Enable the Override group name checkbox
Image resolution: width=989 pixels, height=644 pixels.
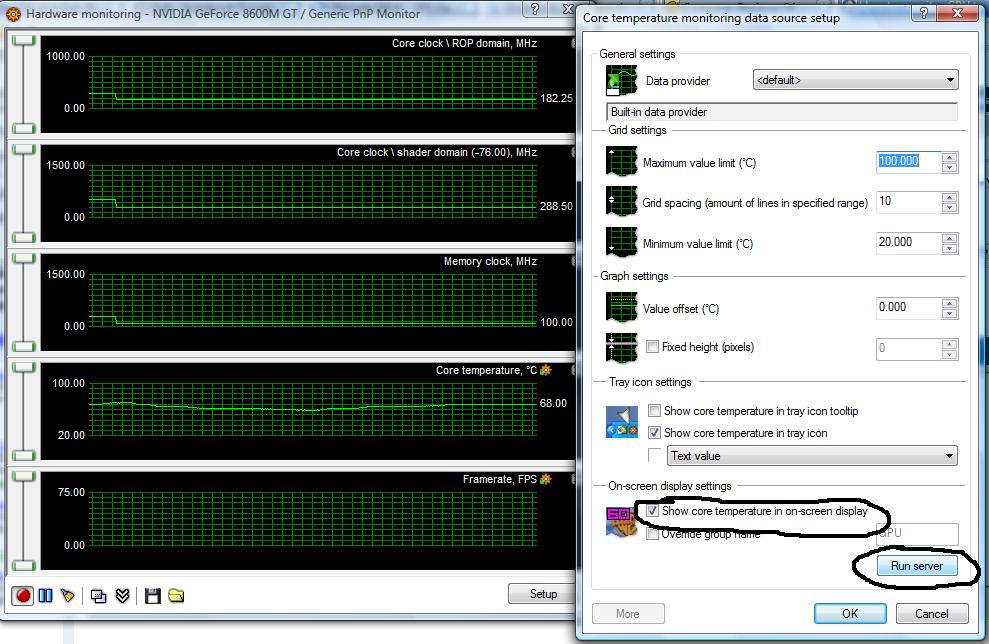(x=653, y=534)
